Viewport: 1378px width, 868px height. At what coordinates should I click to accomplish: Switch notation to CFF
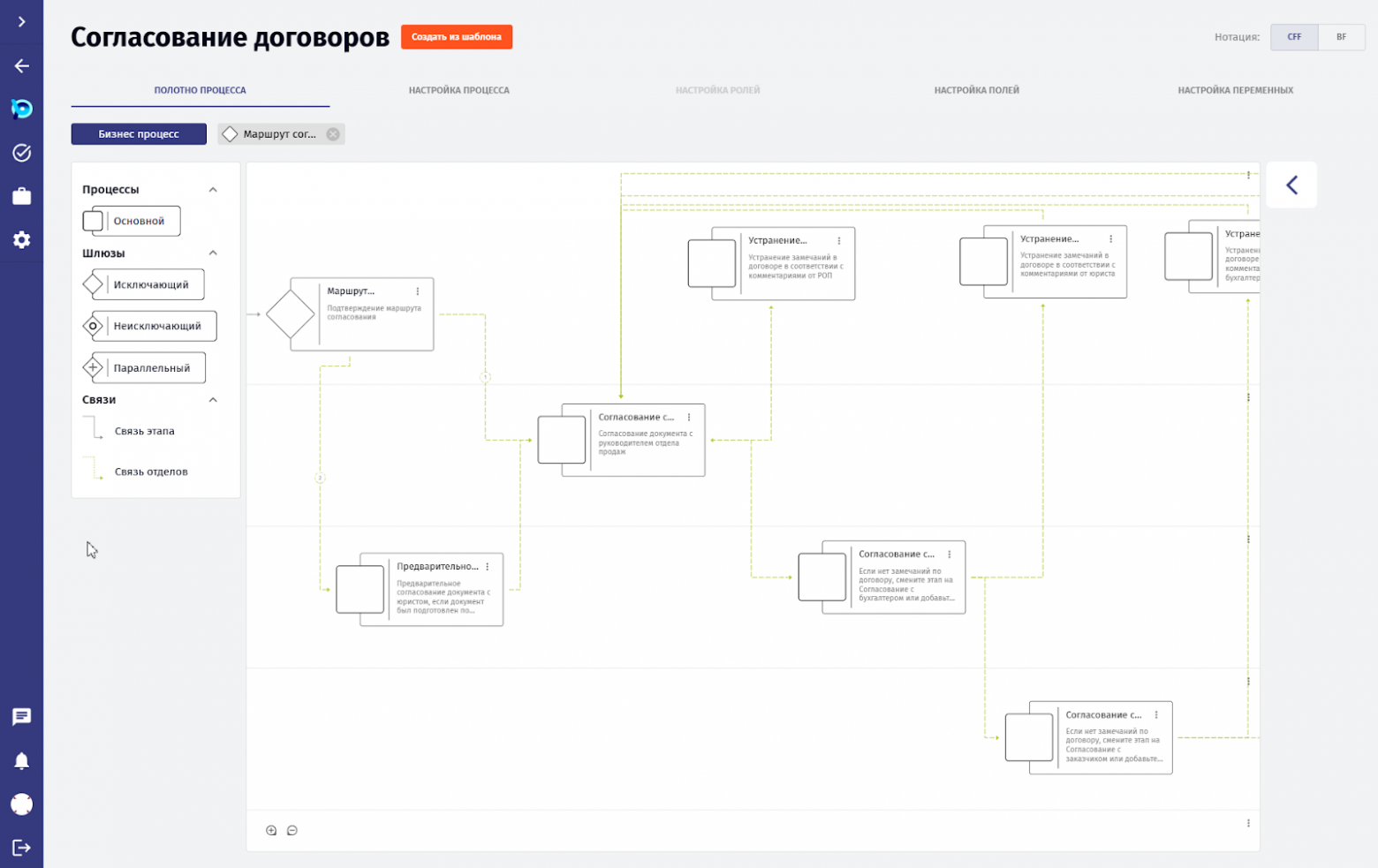point(1294,37)
